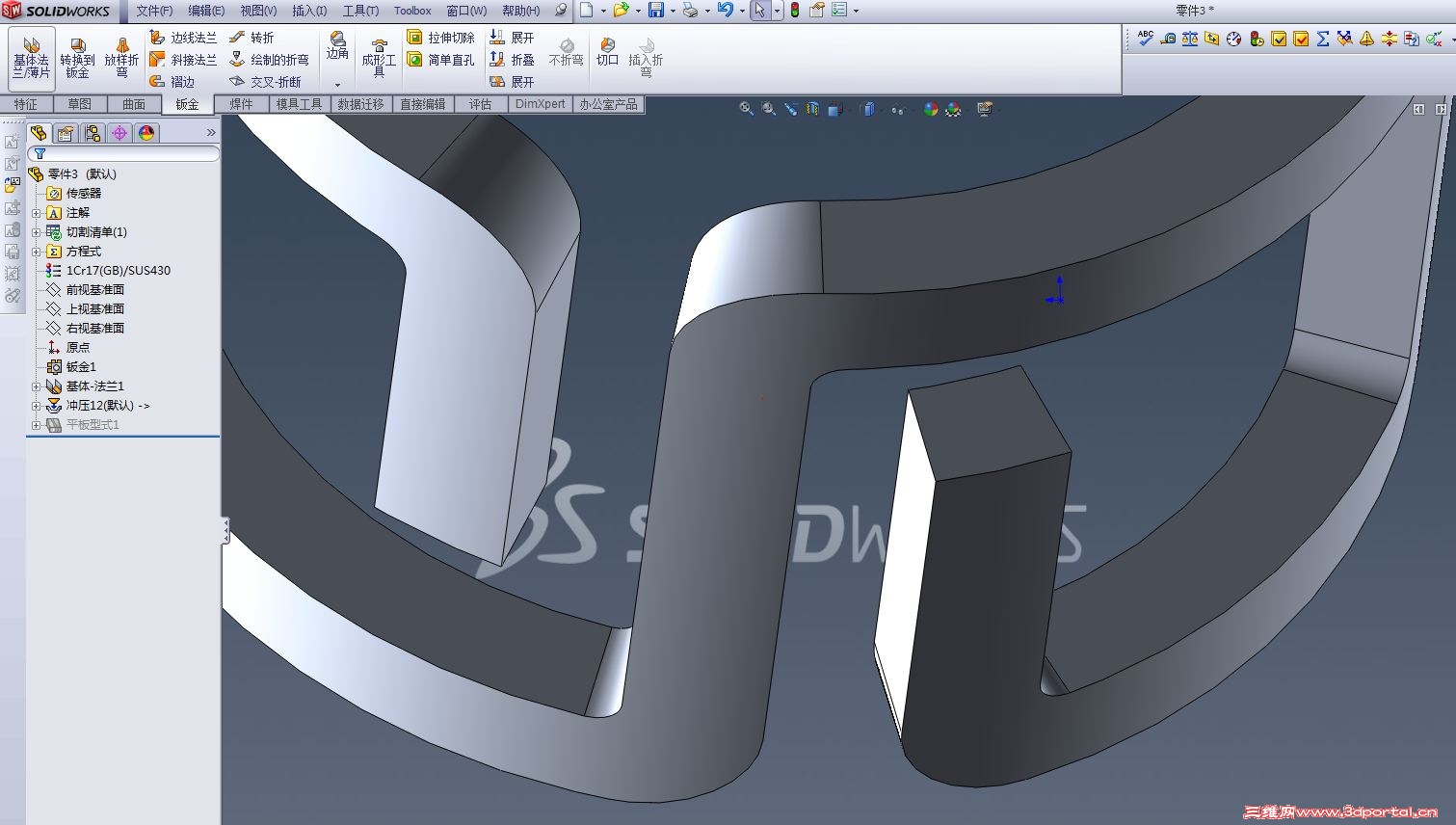Open the mass properties scale icon
Viewport: 1456px width, 825px height.
pos(1190,39)
